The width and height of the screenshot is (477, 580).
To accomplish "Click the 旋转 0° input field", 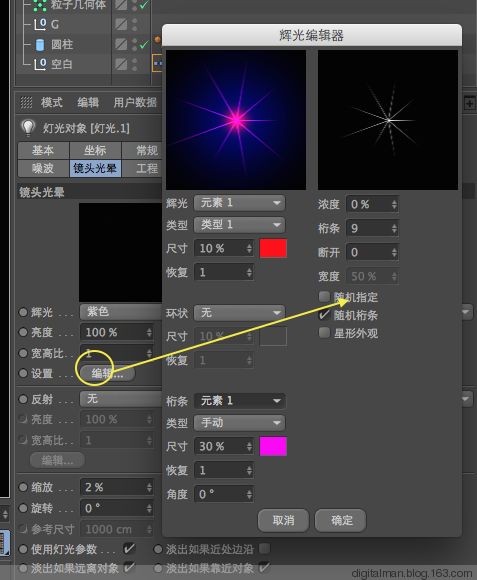I will pyautogui.click(x=116, y=508).
